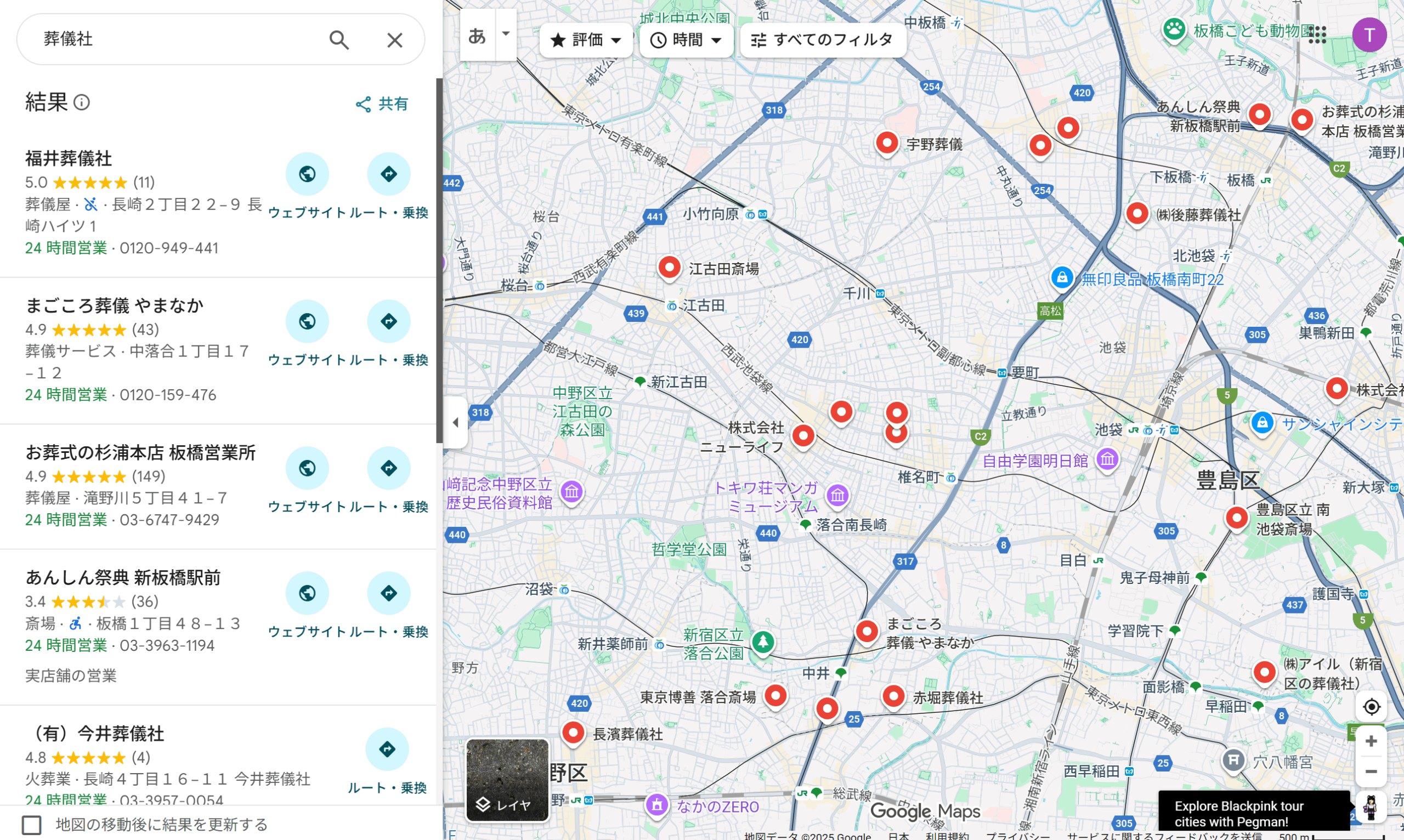Open すべてのフィルタ all filters
1404x840 pixels.
[x=822, y=40]
